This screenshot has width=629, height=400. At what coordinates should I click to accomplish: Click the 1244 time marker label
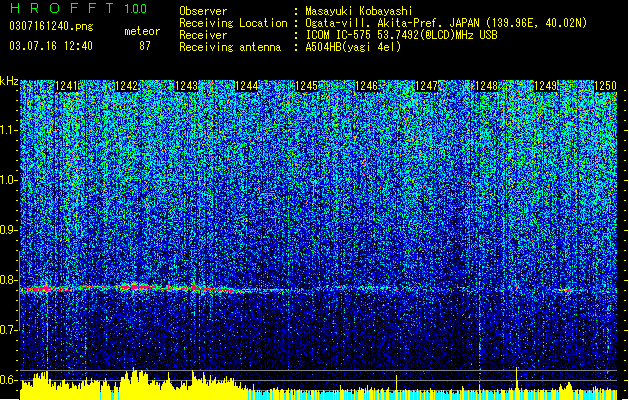pos(246,86)
